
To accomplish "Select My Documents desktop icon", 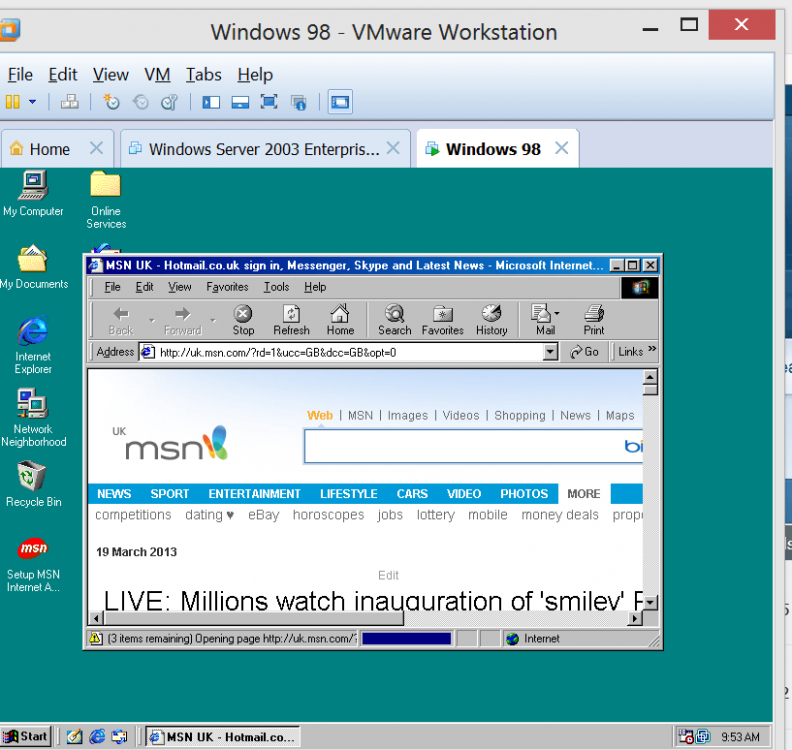I will point(33,267).
